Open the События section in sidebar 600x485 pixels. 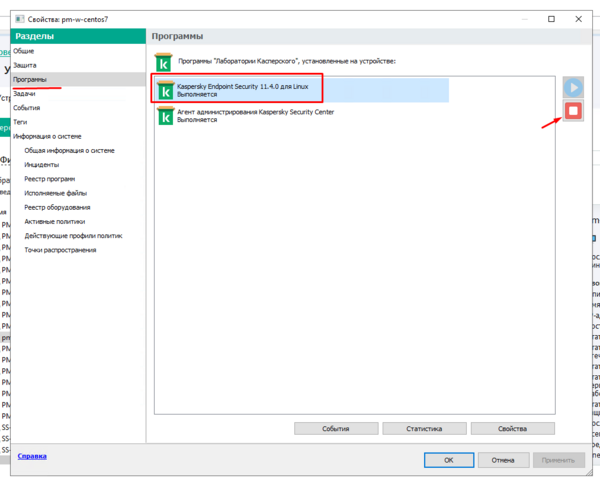[26, 108]
